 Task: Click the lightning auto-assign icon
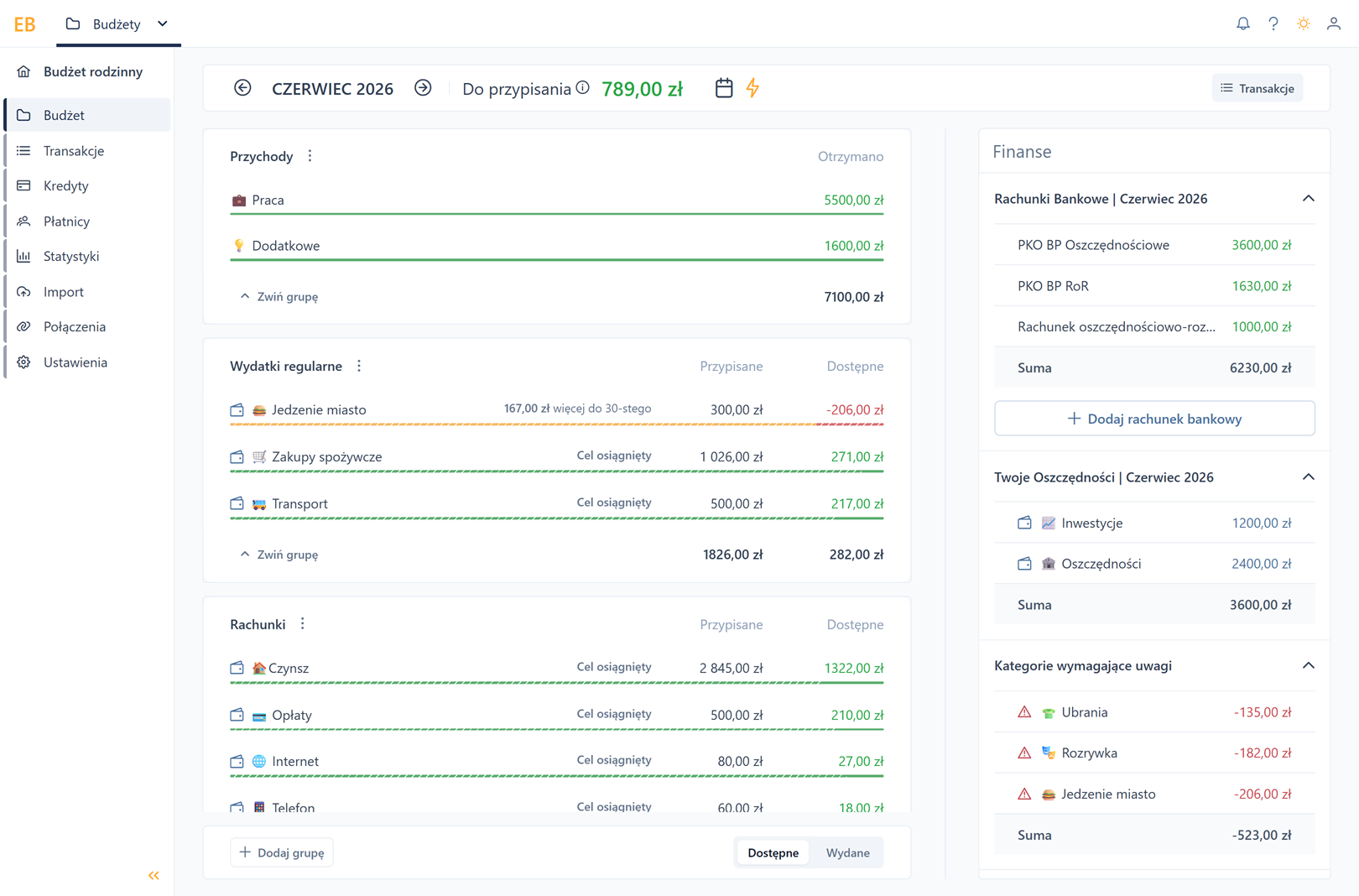(752, 88)
